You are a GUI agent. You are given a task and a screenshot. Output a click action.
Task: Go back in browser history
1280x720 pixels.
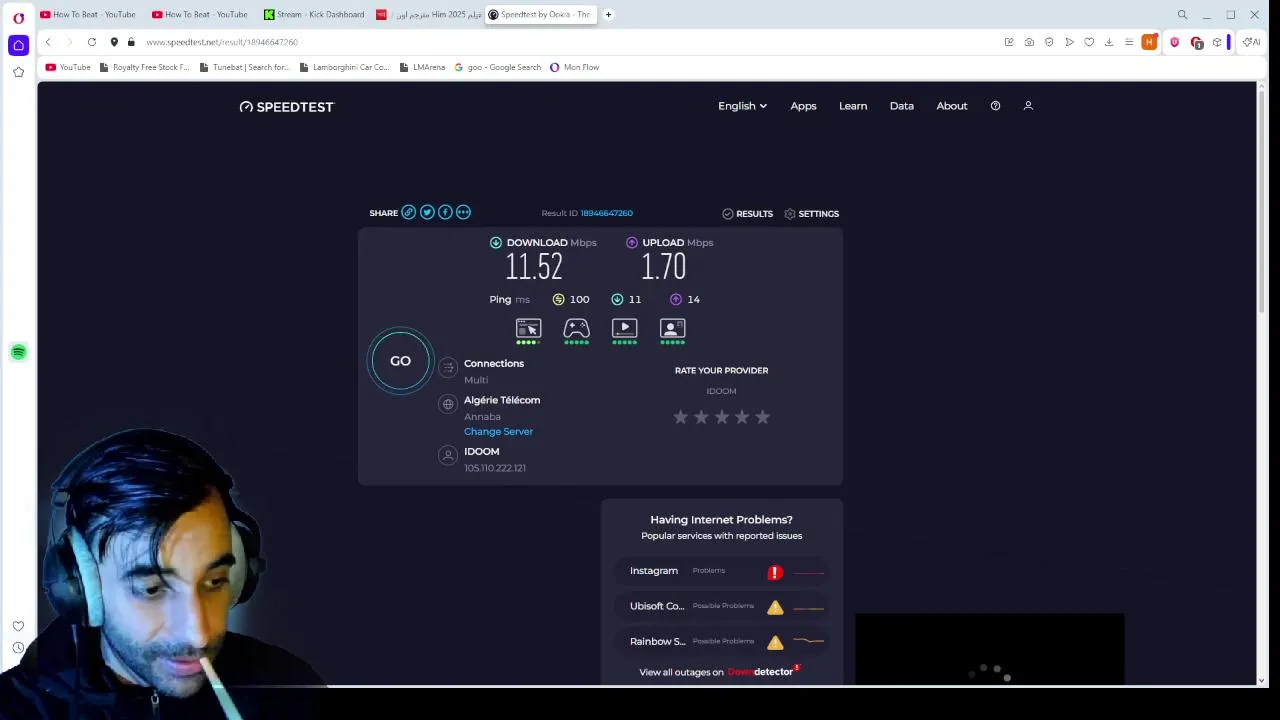(x=48, y=42)
